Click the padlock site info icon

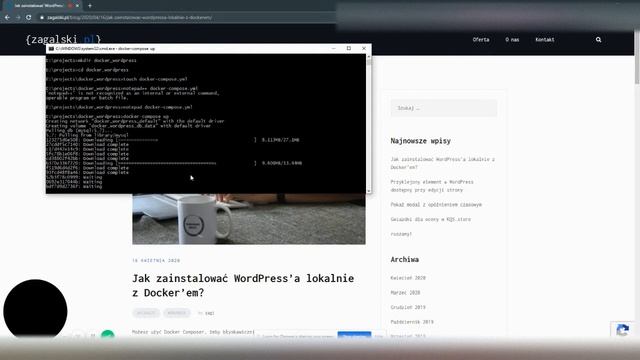point(42,18)
